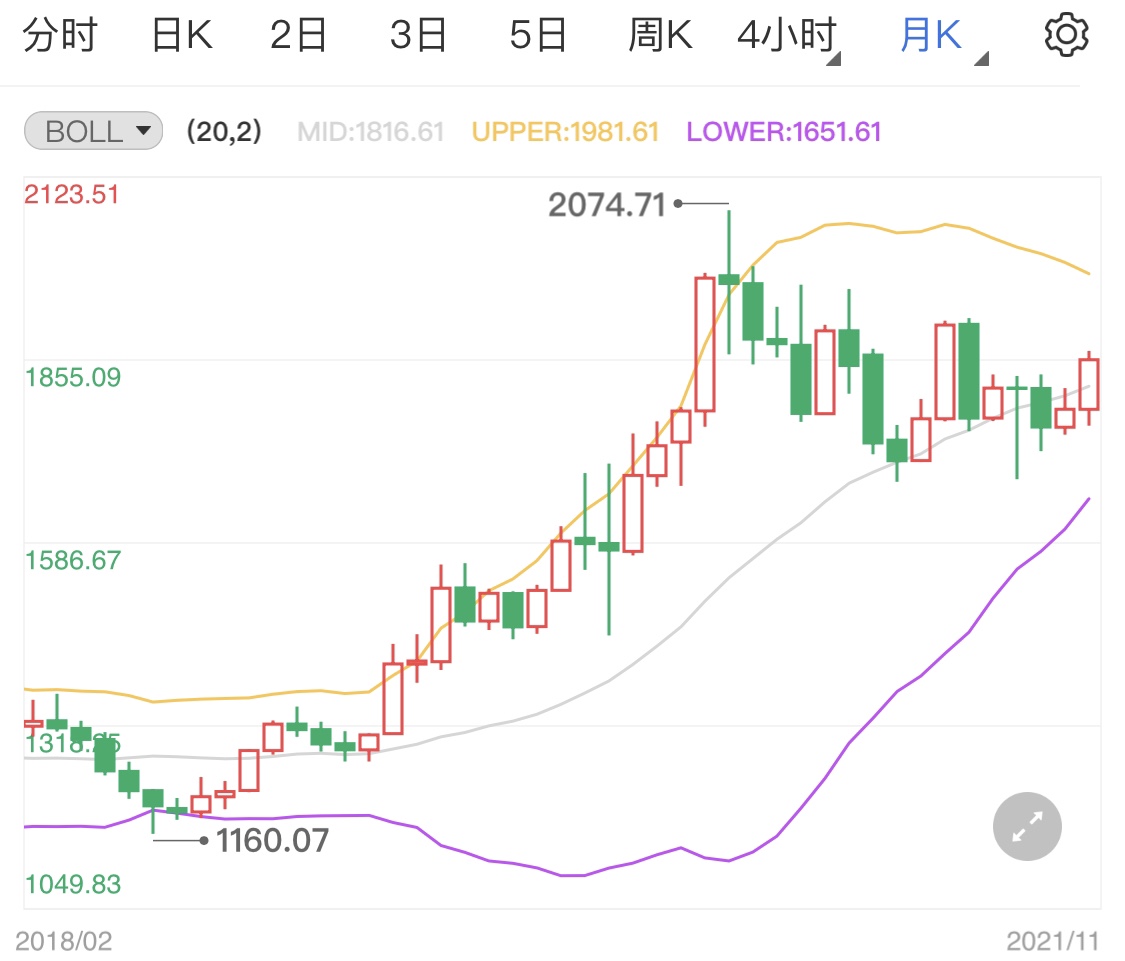The width and height of the screenshot is (1125, 961).
Task: Select the 2日 period tab
Action: click(x=298, y=35)
